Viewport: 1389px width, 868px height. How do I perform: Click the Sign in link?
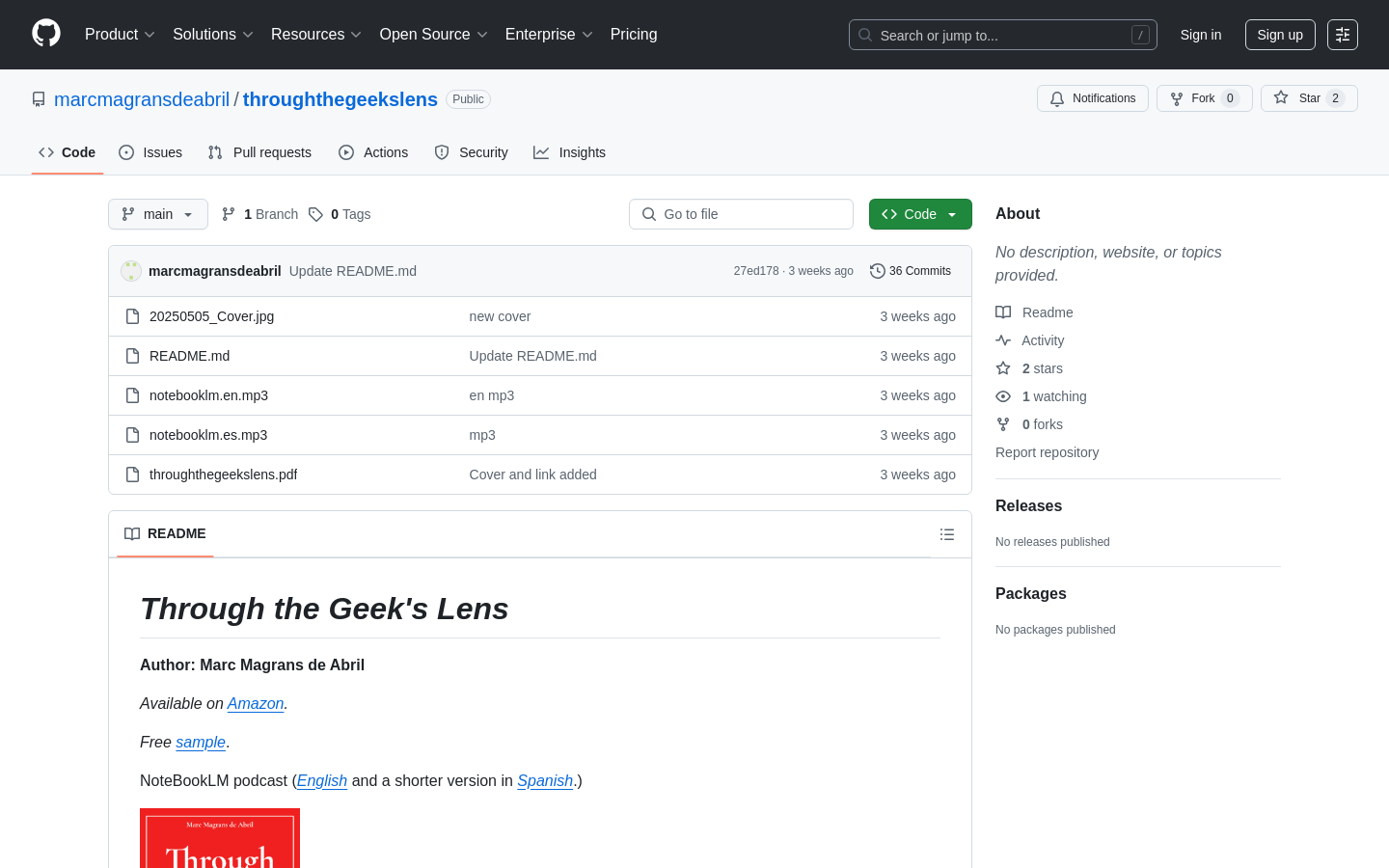1201,35
